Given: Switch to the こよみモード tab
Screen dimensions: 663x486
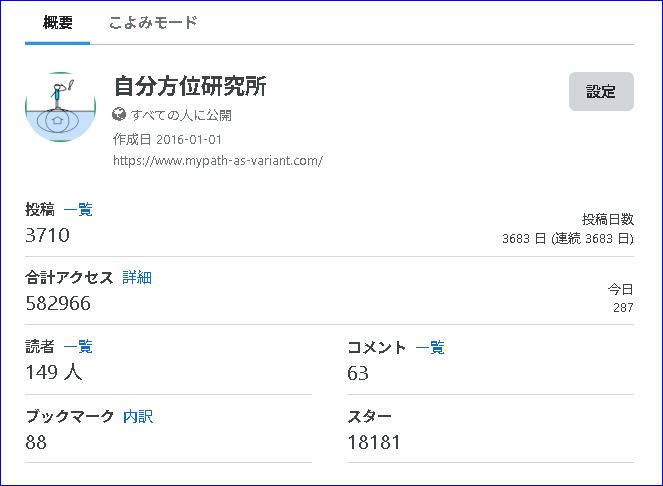Looking at the screenshot, I should (x=153, y=22).
